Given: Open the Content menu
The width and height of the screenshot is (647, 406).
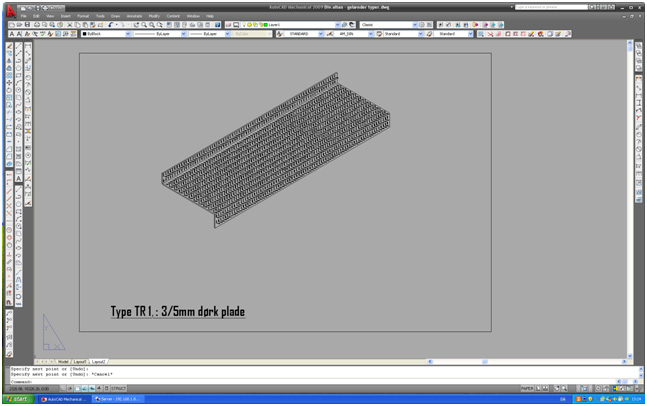Looking at the screenshot, I should (x=173, y=16).
